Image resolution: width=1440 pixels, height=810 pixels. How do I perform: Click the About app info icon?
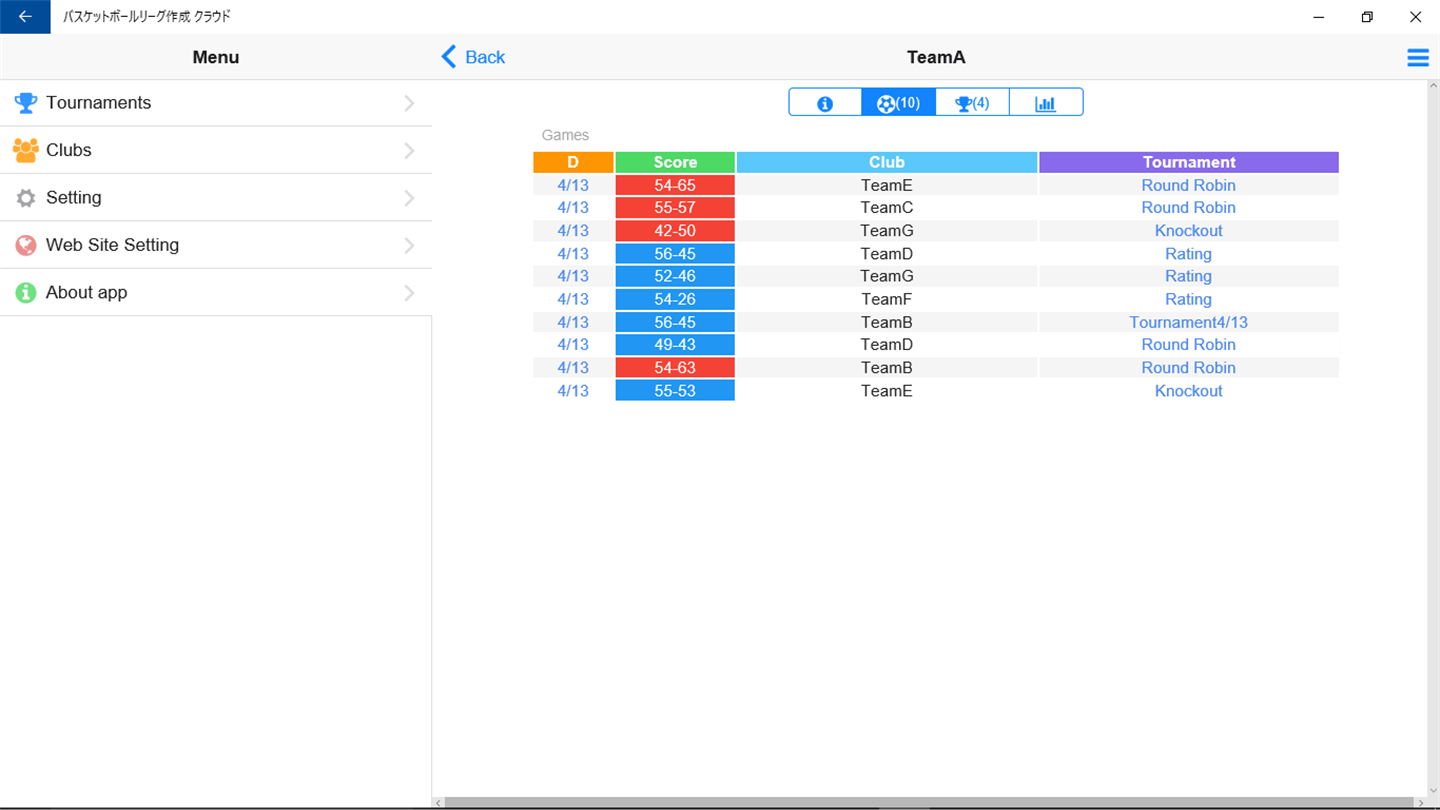coord(26,293)
